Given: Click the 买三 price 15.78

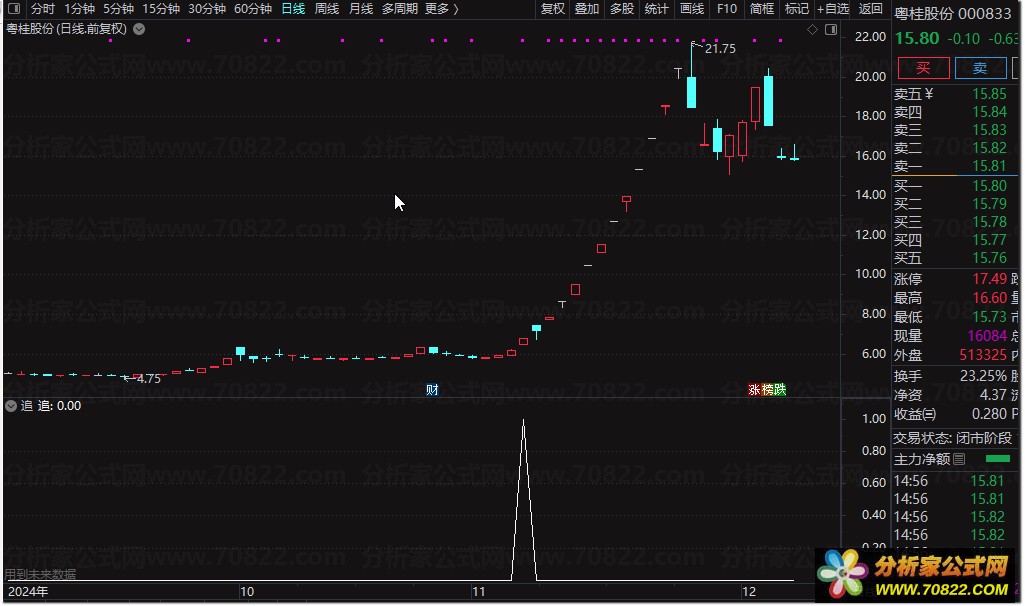Looking at the screenshot, I should click(989, 222).
